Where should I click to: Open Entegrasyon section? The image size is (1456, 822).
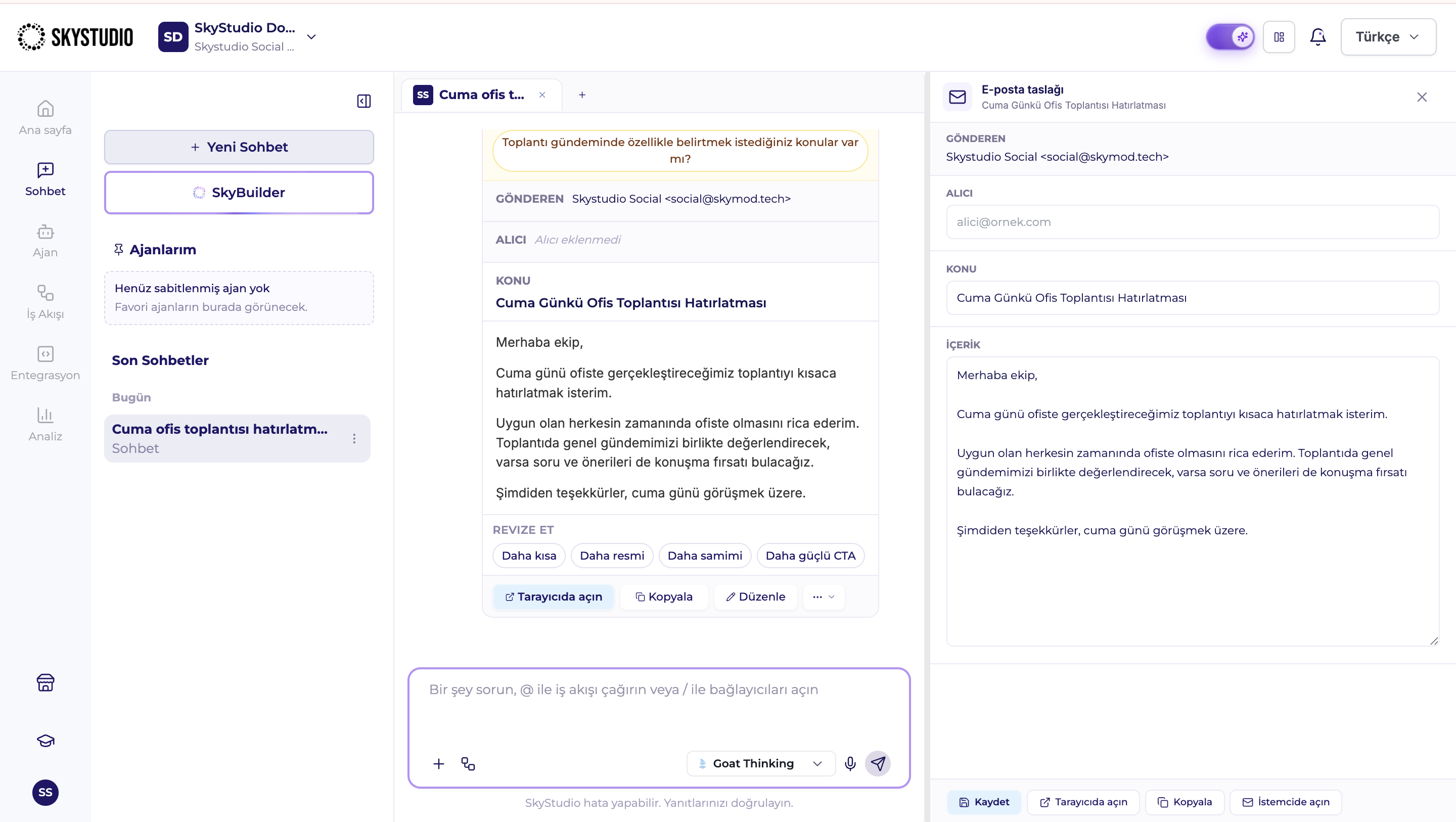pos(45,363)
